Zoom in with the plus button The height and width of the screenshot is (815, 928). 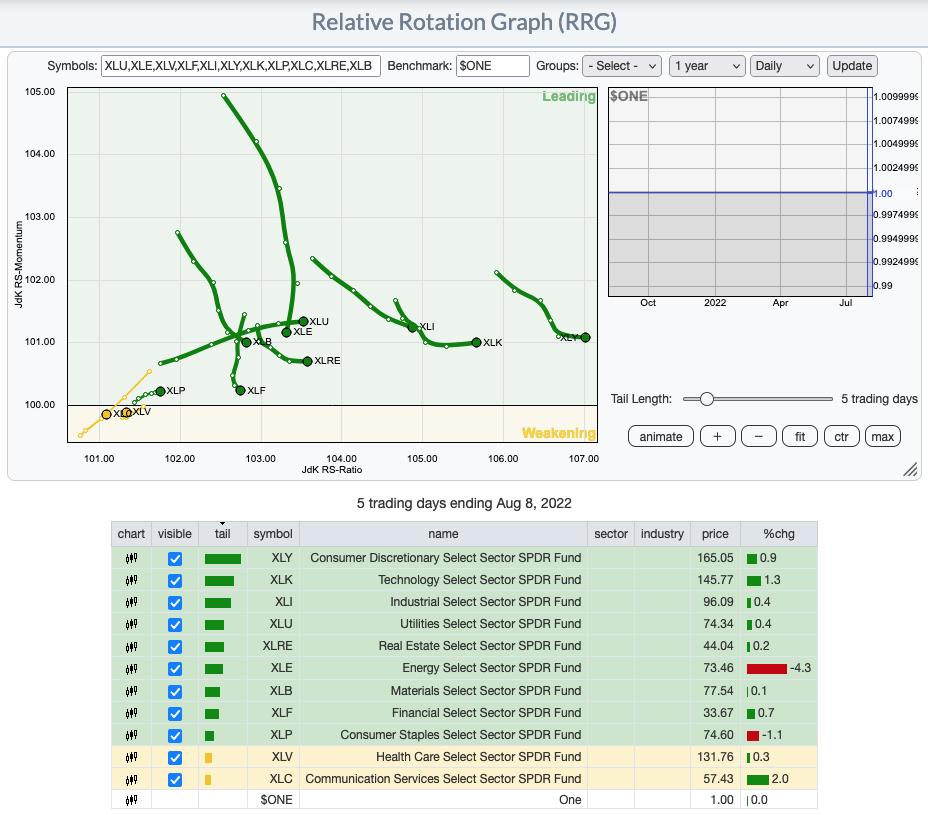pos(717,437)
